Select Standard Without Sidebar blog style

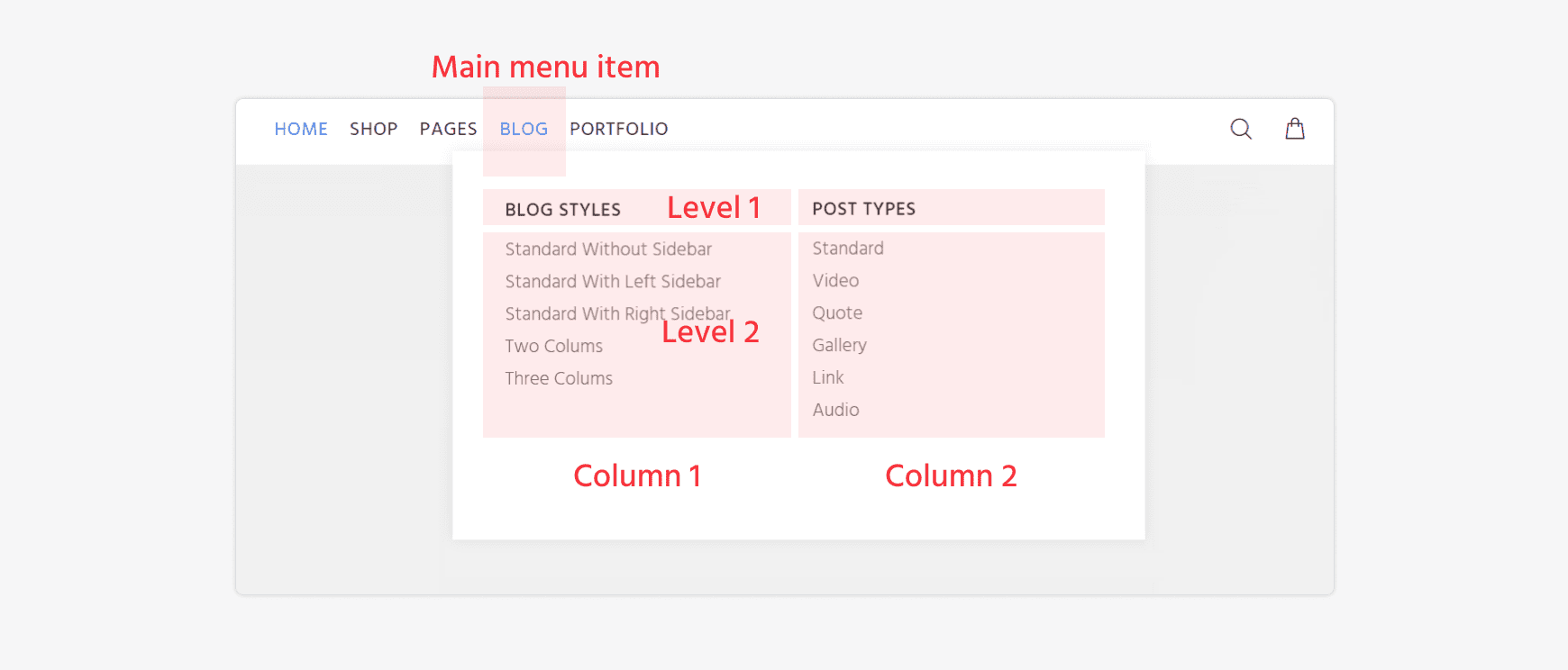pyautogui.click(x=608, y=249)
